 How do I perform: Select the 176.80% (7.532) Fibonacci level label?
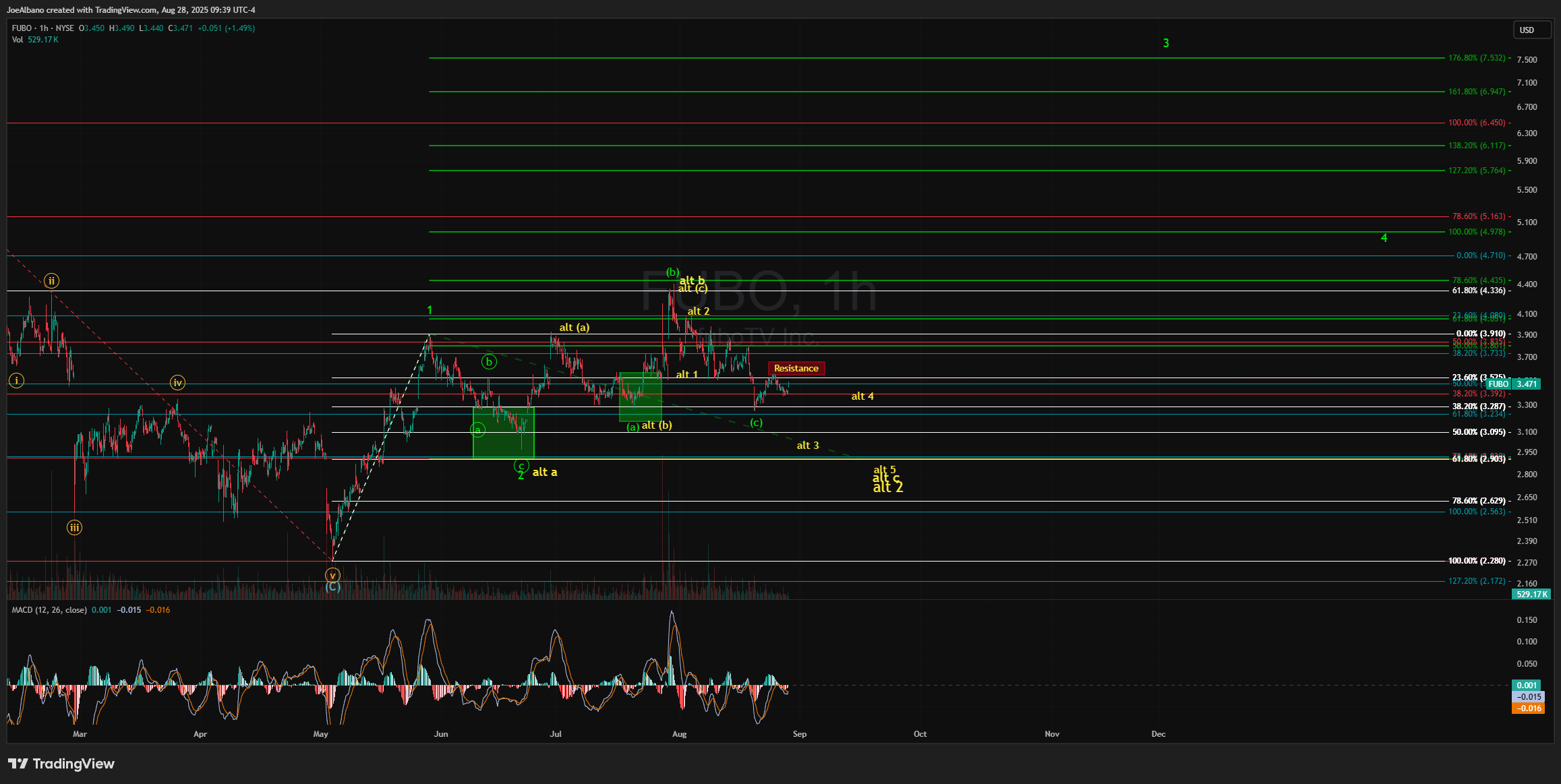(1477, 58)
